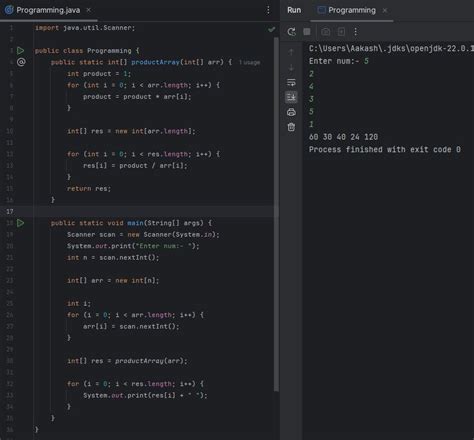Image resolution: width=474 pixels, height=440 pixels.
Task: Run class Programming from gutter arrow
Action: point(20,51)
